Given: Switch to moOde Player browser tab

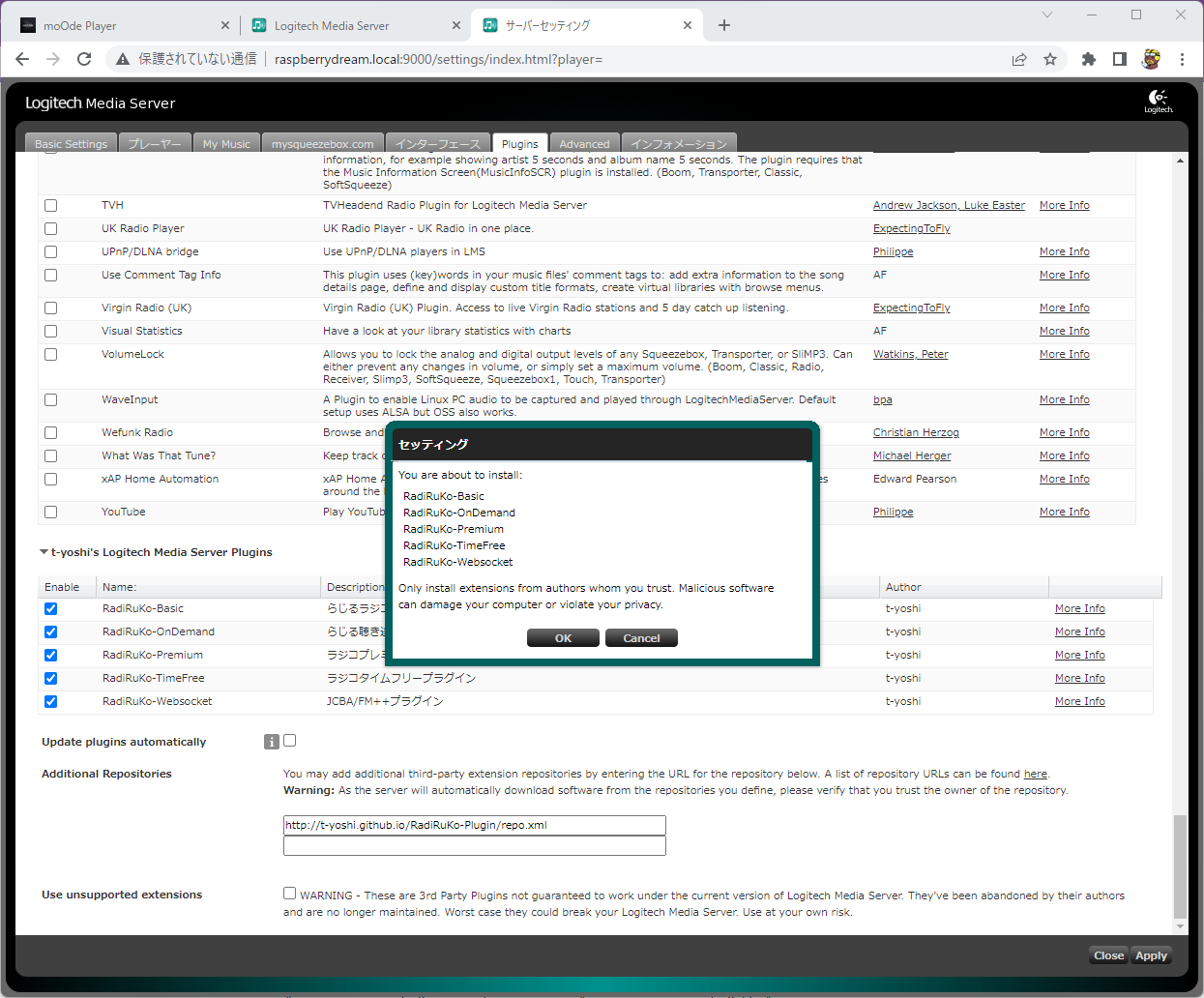Looking at the screenshot, I should 124,25.
